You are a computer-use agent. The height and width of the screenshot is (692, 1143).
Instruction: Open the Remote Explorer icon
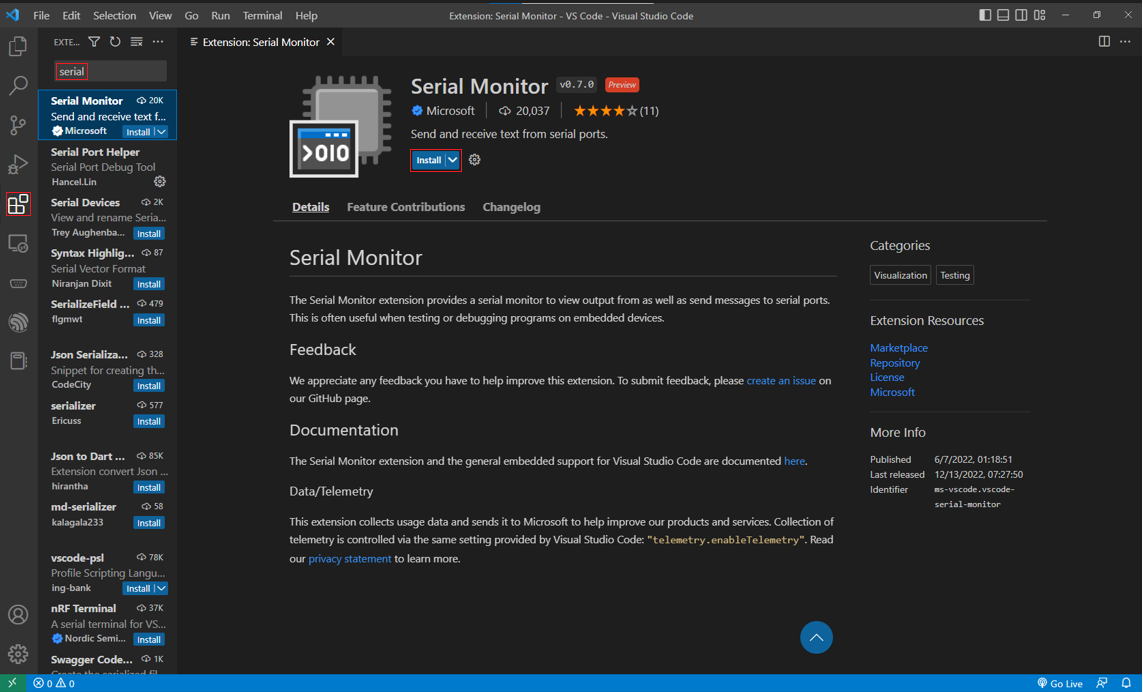pyautogui.click(x=17, y=243)
